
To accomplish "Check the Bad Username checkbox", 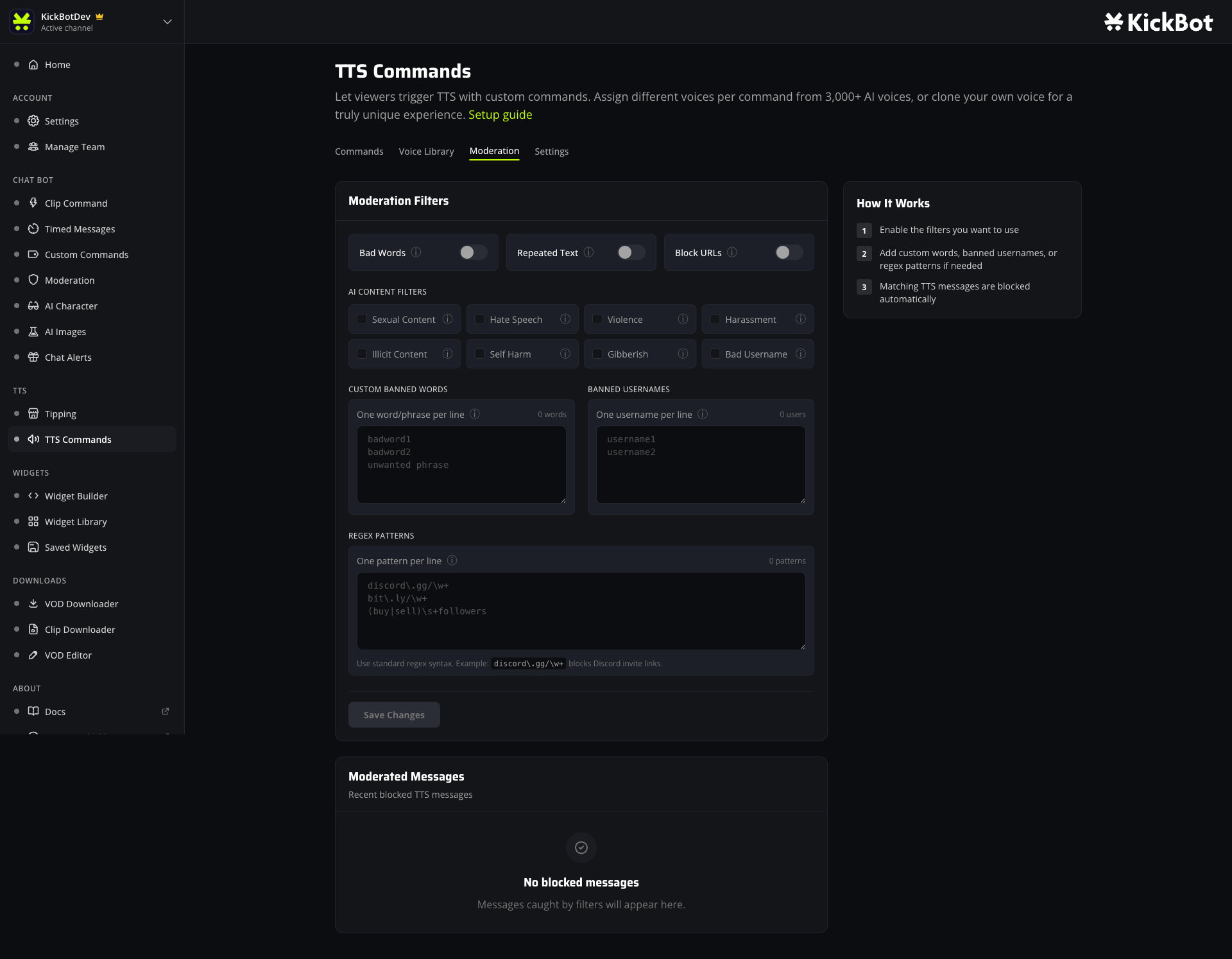I will (715, 354).
